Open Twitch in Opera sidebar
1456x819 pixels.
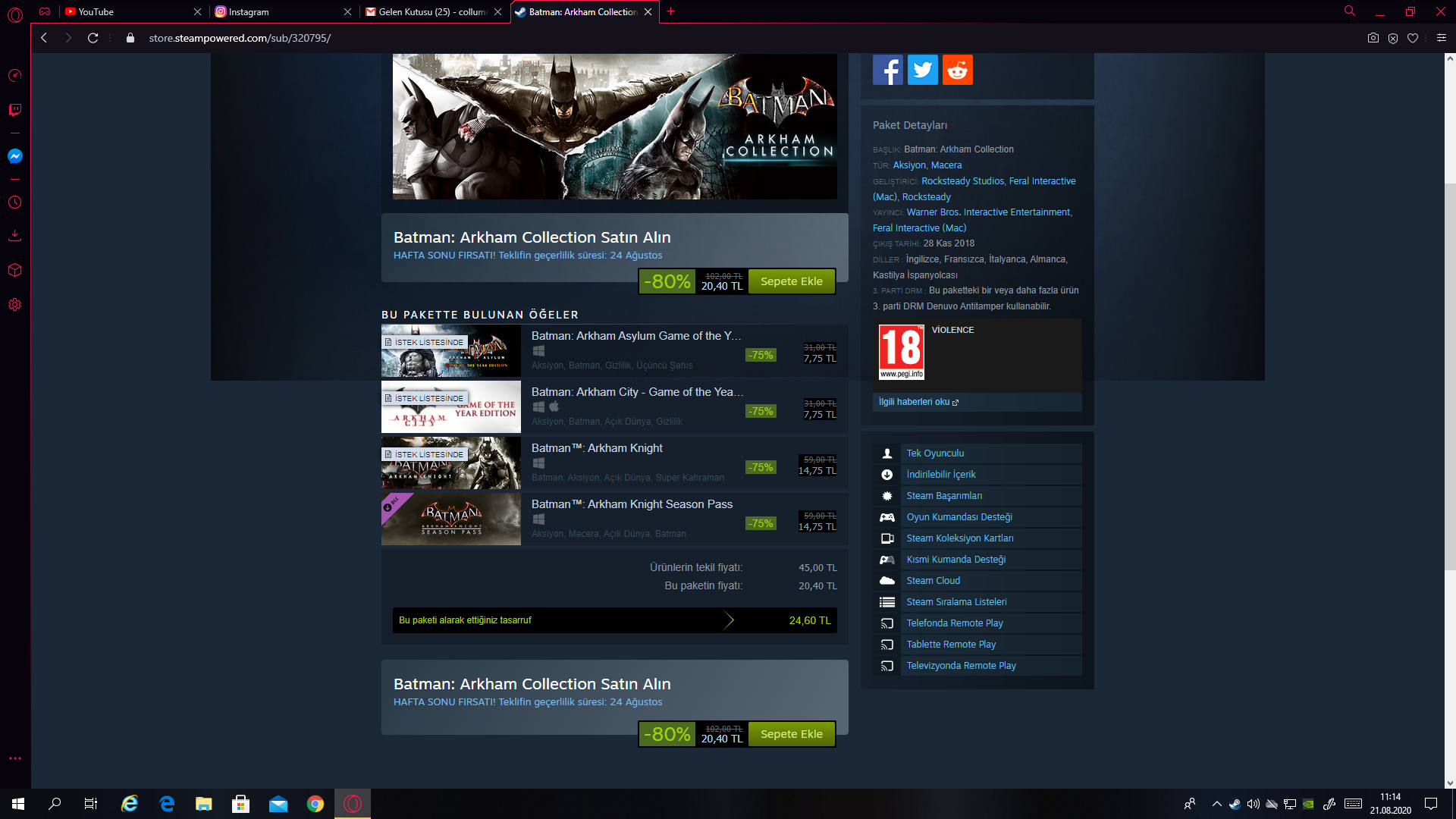point(14,110)
